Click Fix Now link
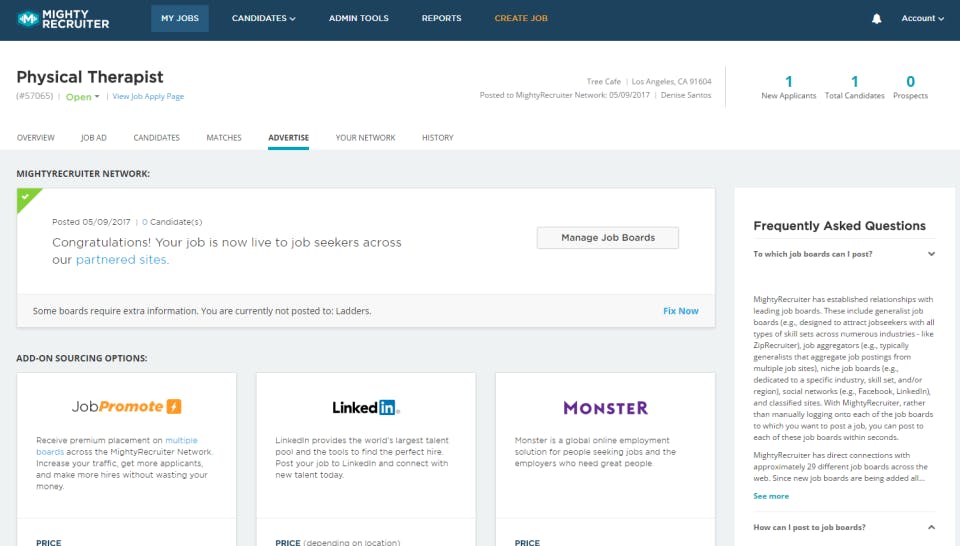 pos(681,311)
